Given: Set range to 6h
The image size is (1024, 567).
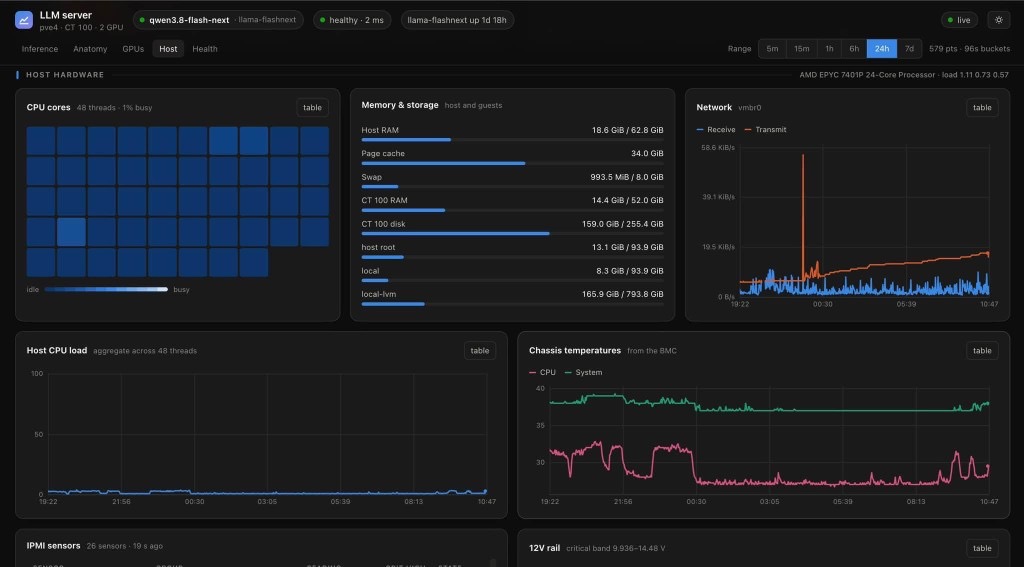Looking at the screenshot, I should 854,49.
